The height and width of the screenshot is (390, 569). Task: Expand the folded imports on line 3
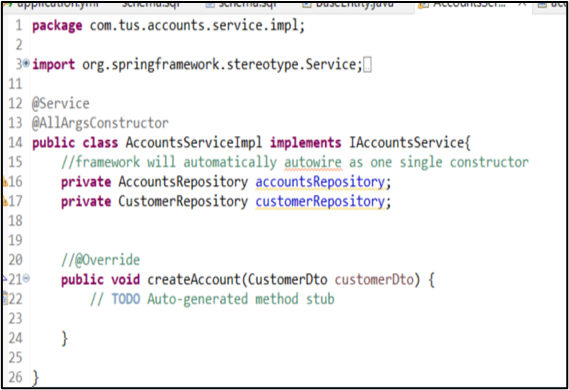point(26,63)
